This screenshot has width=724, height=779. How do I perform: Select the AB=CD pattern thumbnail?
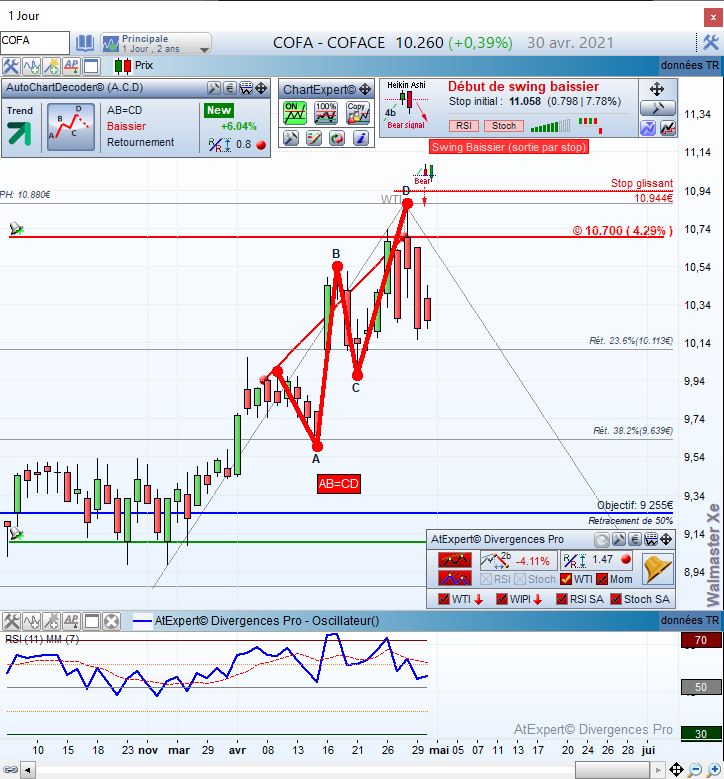coord(71,127)
